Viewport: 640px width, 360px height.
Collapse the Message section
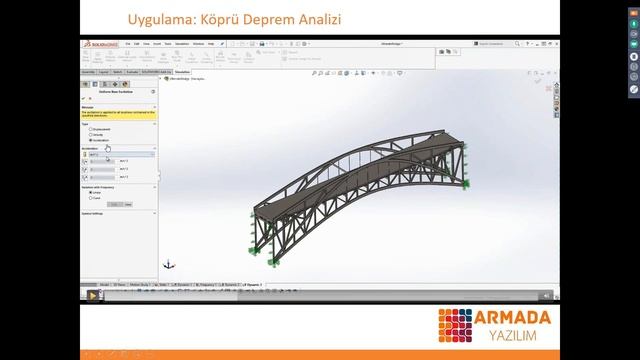[155, 107]
